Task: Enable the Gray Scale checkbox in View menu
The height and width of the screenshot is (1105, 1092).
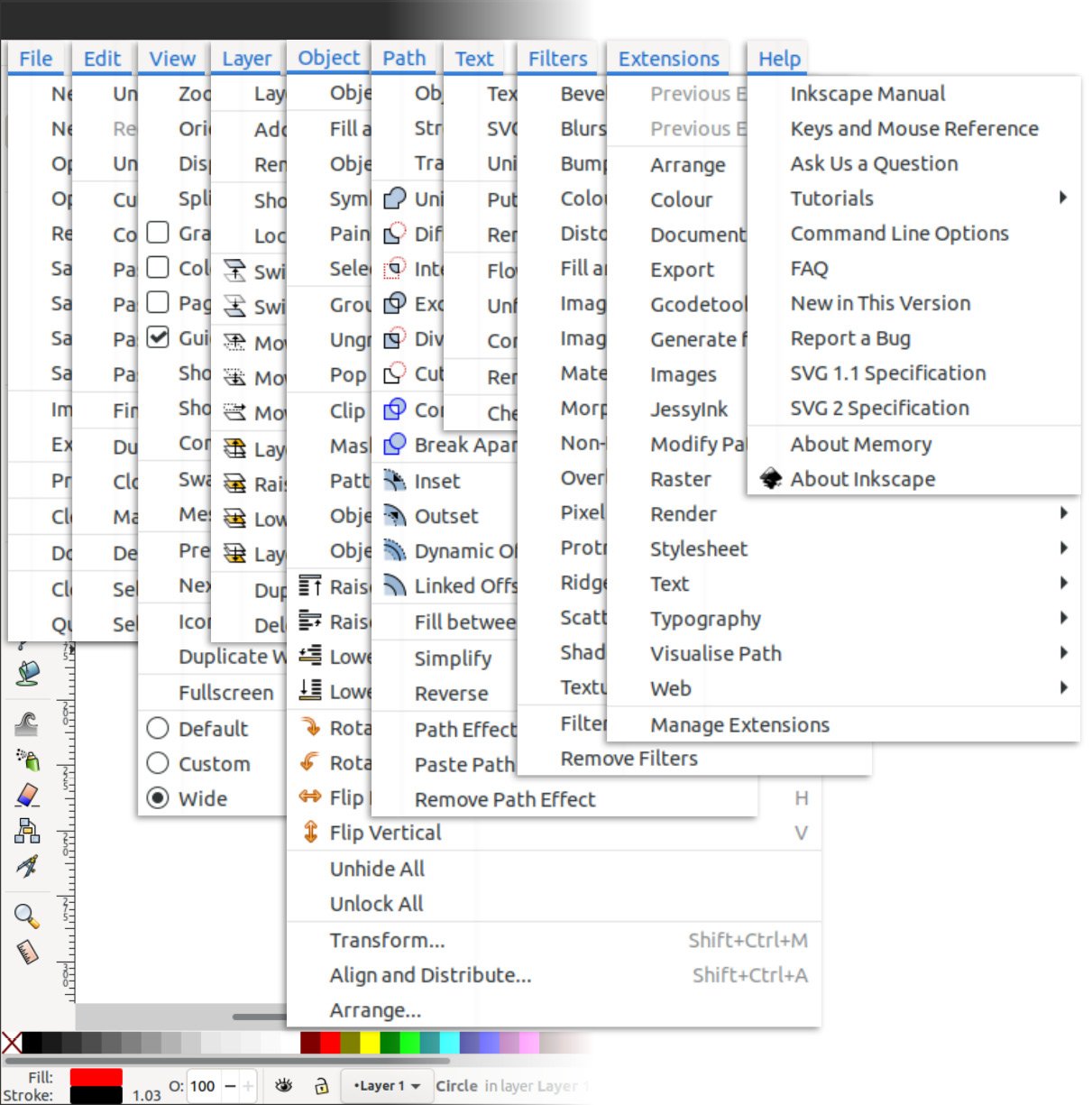Action: coord(158,233)
